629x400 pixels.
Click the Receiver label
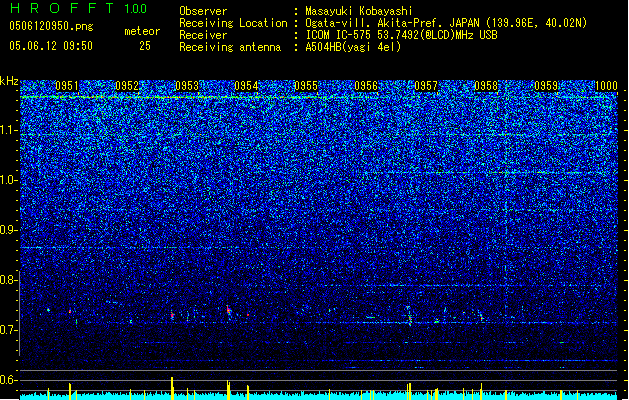pos(203,35)
